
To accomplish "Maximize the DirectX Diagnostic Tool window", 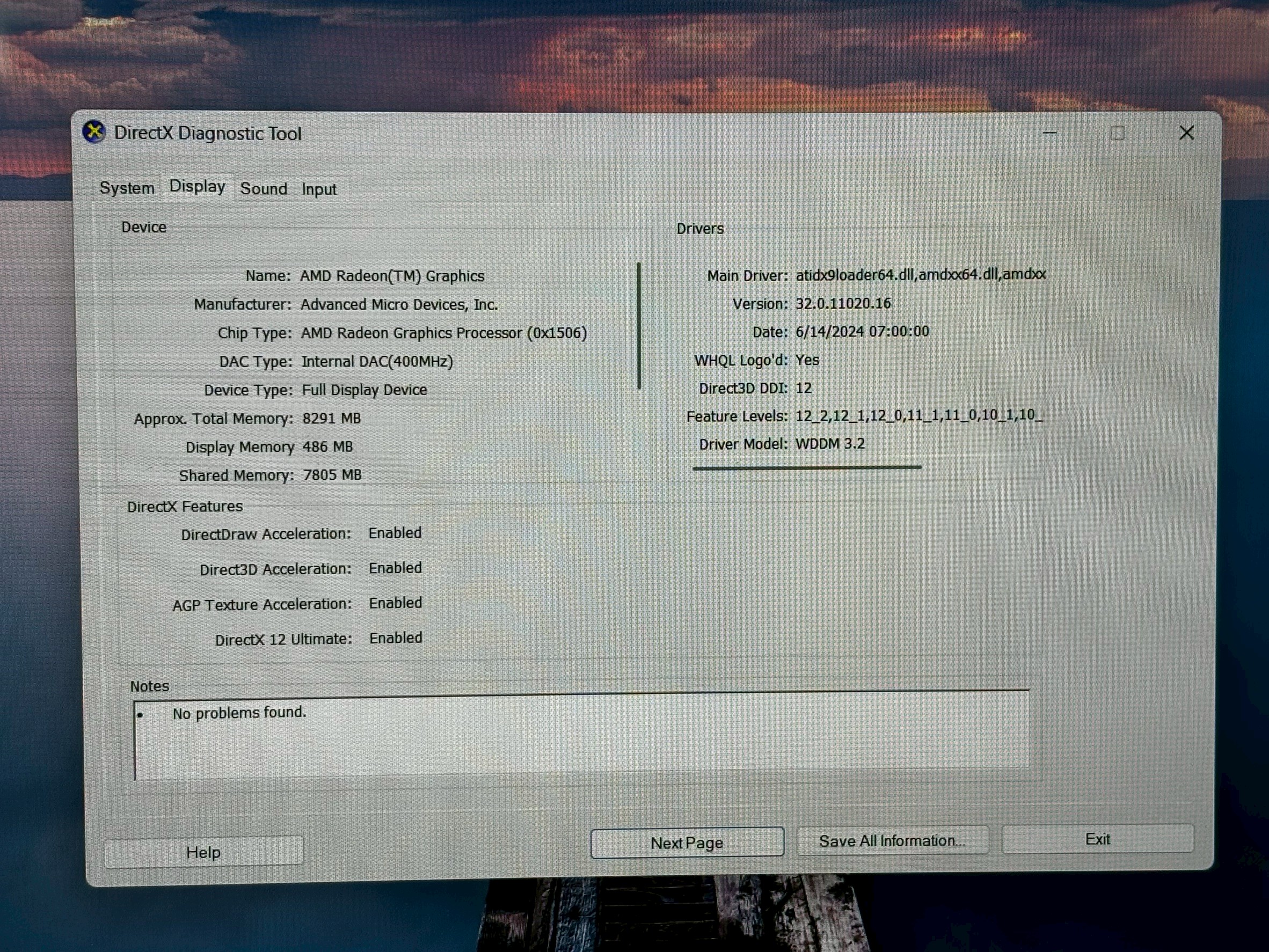I will [1117, 133].
